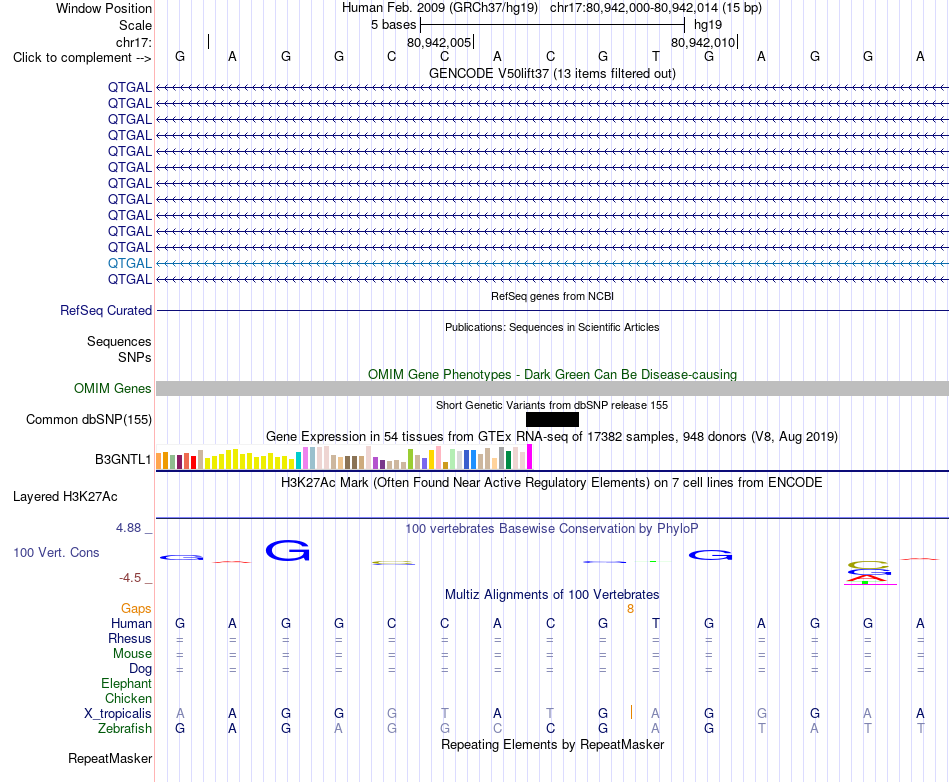Screen dimensions: 950x782
Task: Open the GTEx Gene Expression track title
Action: (x=552, y=436)
